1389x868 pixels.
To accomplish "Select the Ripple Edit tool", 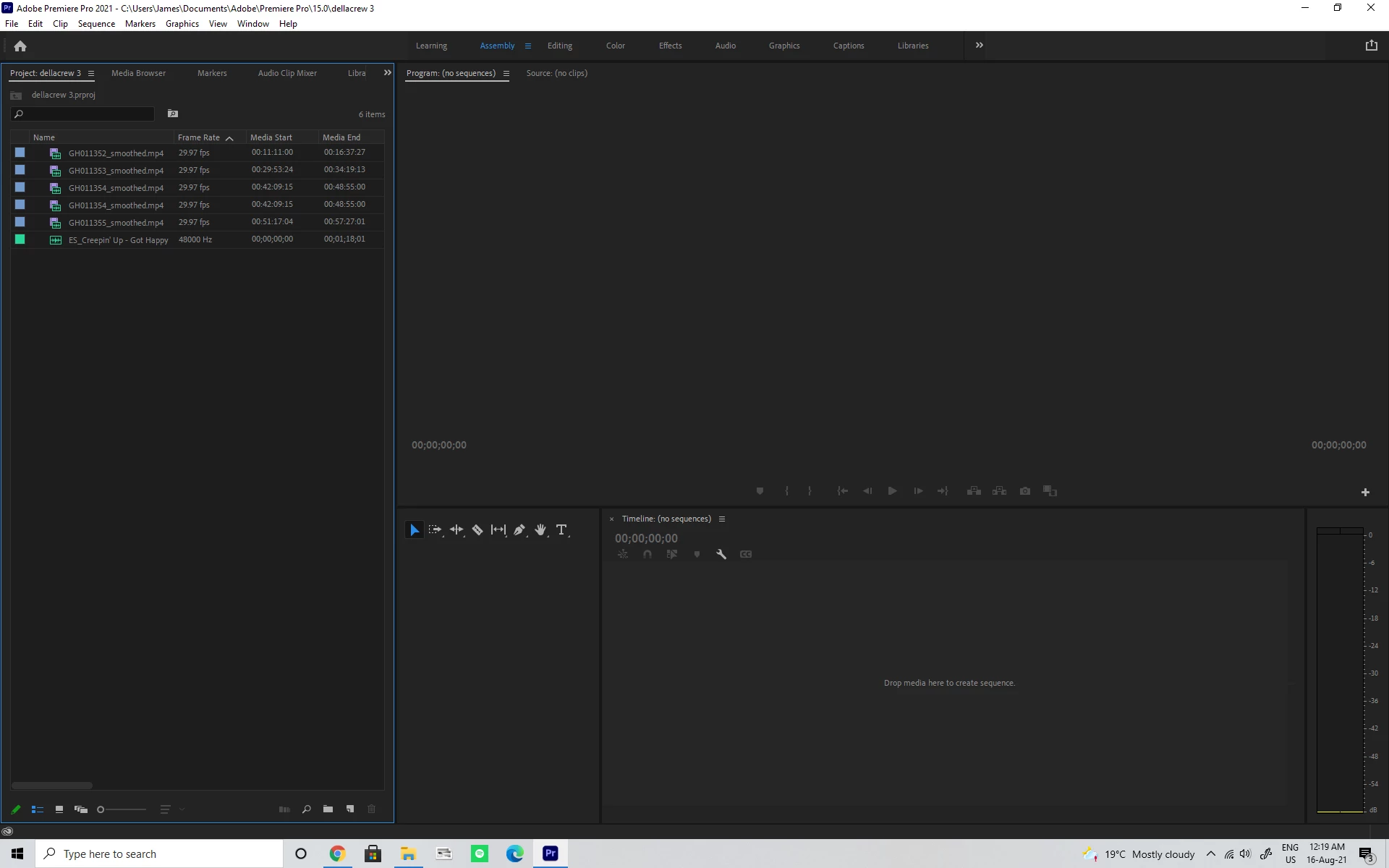I will (x=456, y=530).
